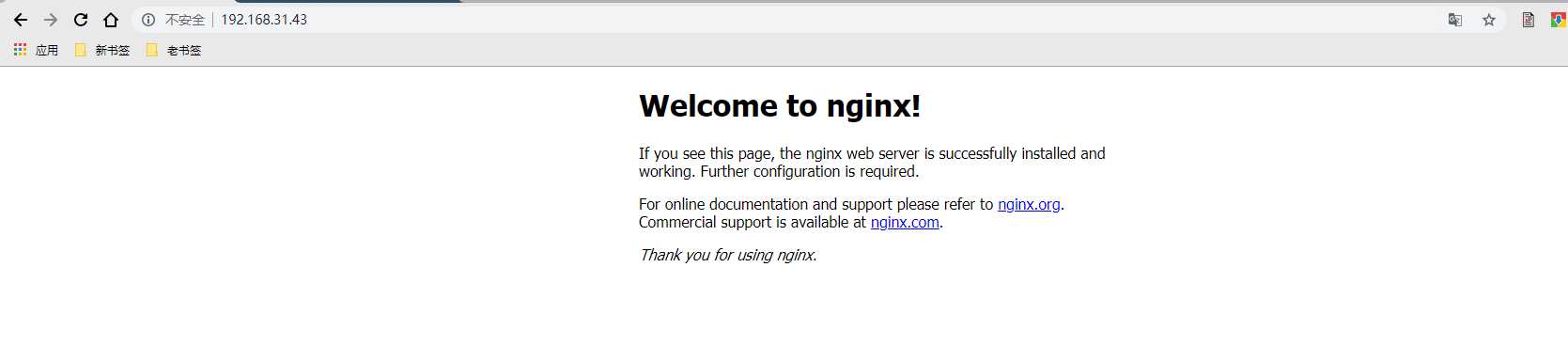This screenshot has height=346, width=1568.
Task: Bookmark this page with the star
Action: click(x=1489, y=20)
